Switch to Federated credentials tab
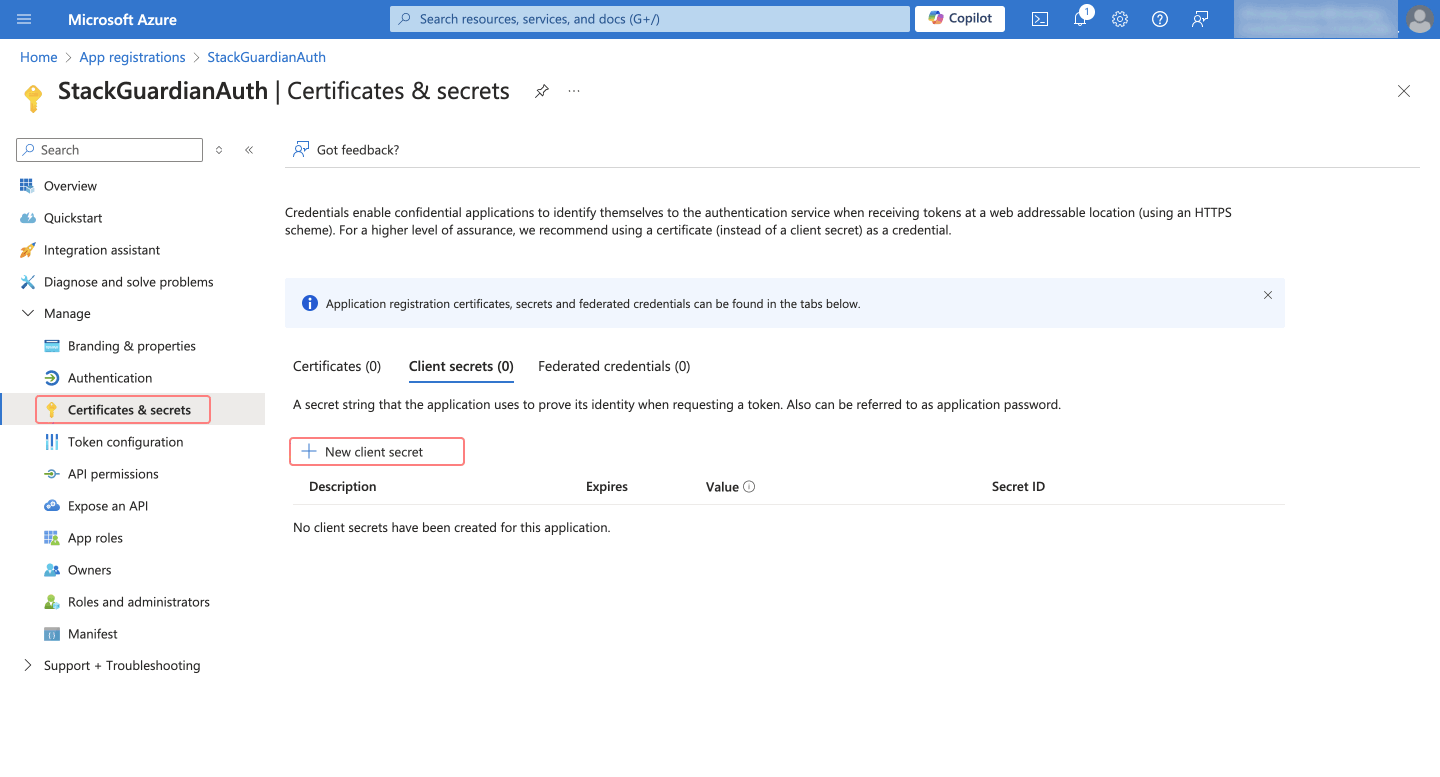The image size is (1440, 777). [x=613, y=365]
